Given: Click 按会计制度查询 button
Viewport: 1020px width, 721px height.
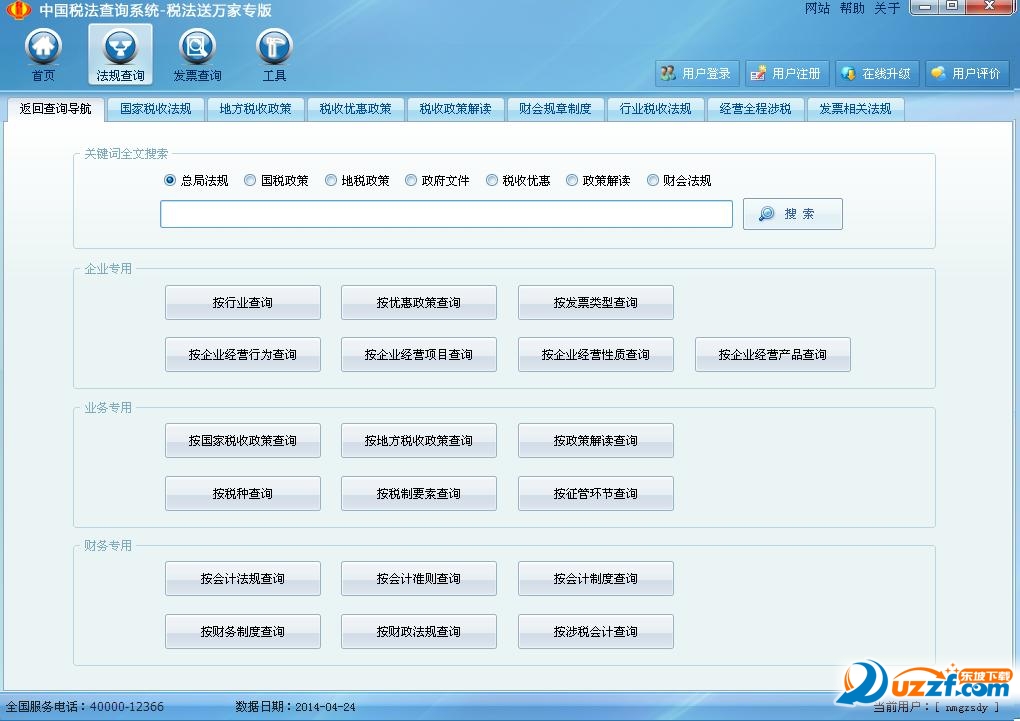Looking at the screenshot, I should pos(596,578).
